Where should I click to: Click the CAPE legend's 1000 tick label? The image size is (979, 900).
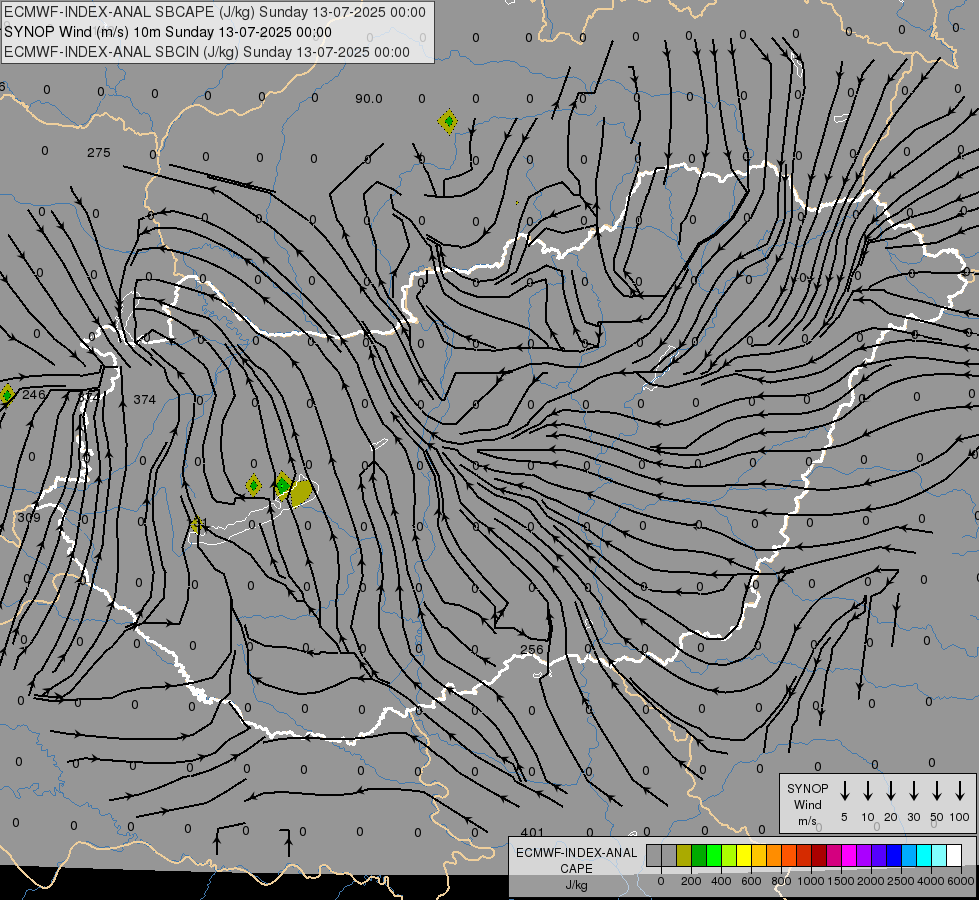click(810, 881)
